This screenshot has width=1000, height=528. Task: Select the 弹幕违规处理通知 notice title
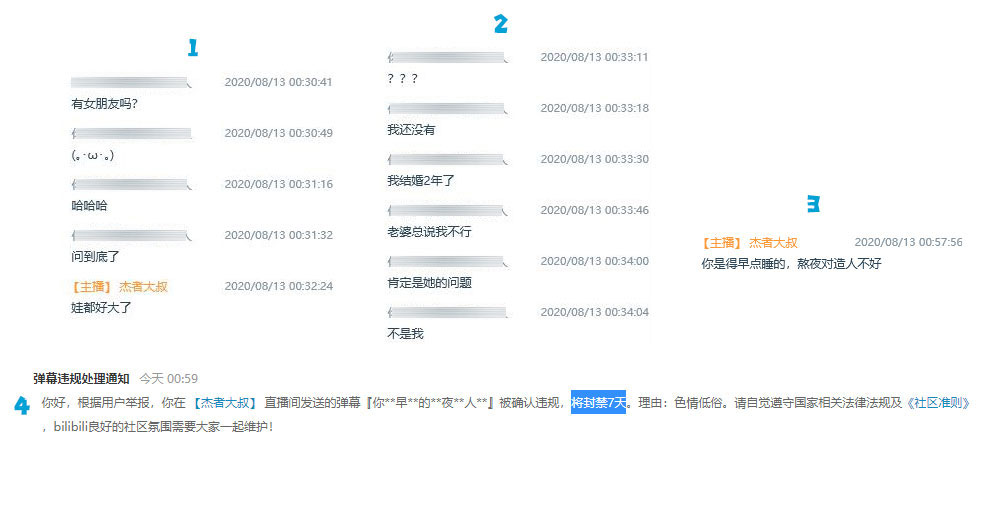tap(81, 378)
